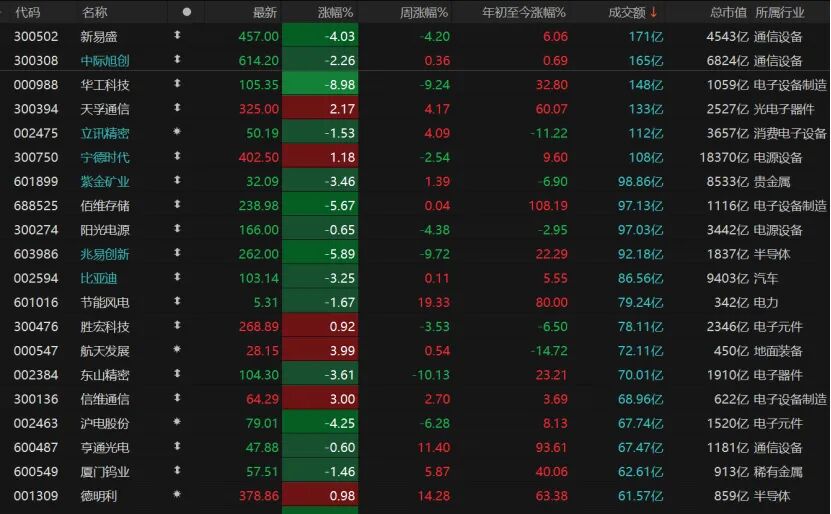Click the marker icon in the 比亚迪 row
The height and width of the screenshot is (514, 831).
click(178, 277)
